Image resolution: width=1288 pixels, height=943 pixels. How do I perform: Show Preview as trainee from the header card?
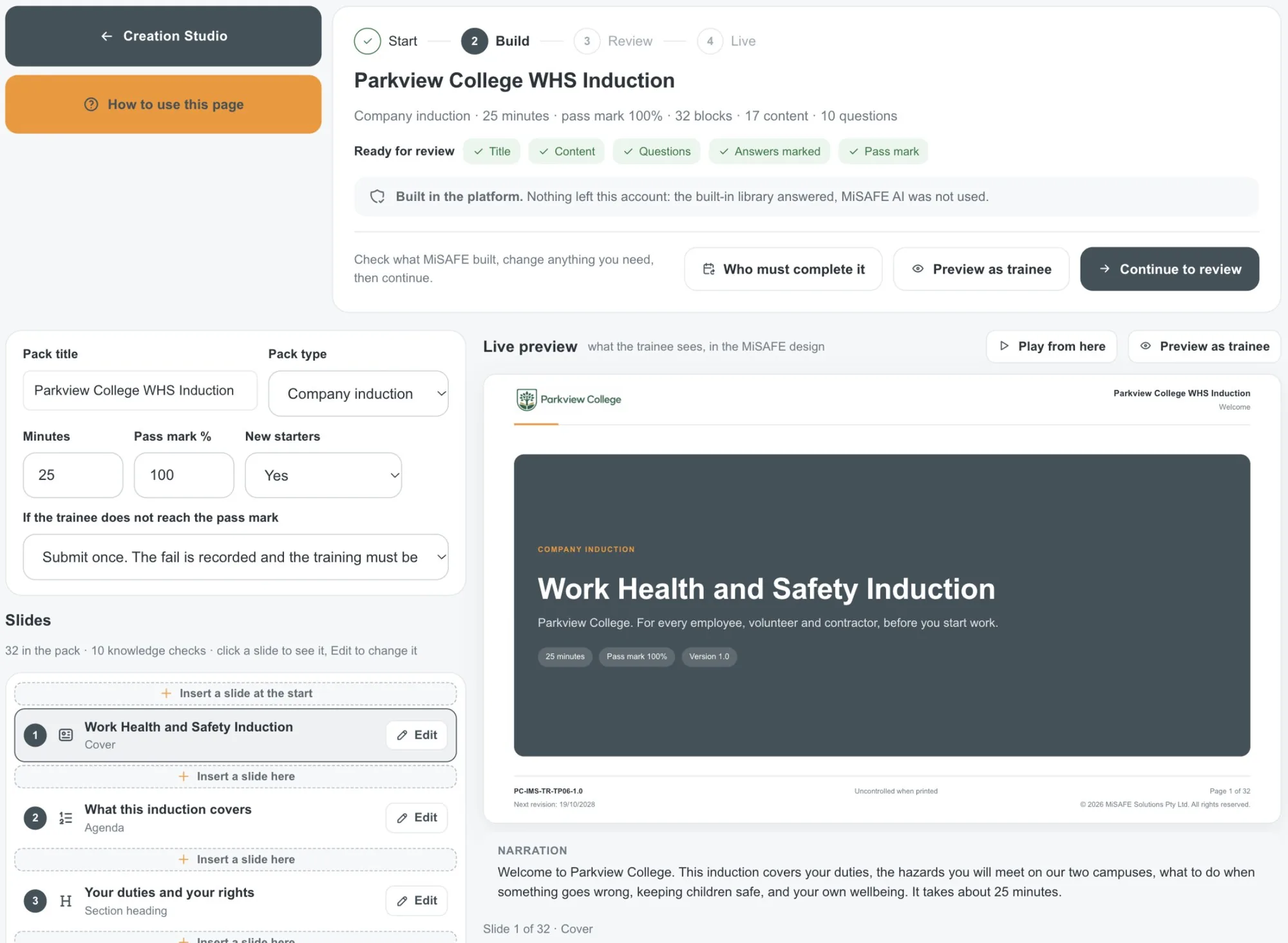[981, 269]
